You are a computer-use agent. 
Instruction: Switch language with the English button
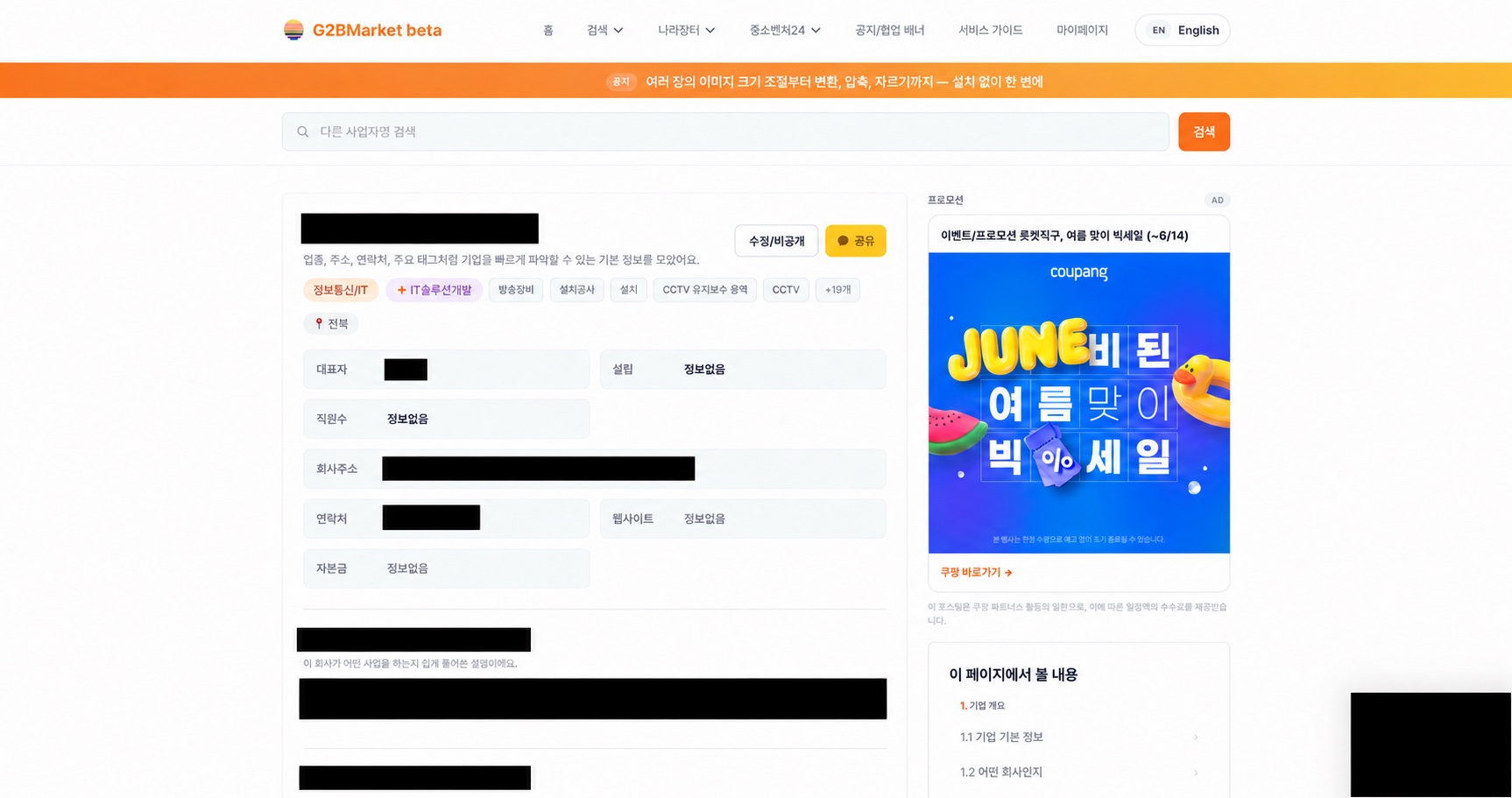[1183, 30]
